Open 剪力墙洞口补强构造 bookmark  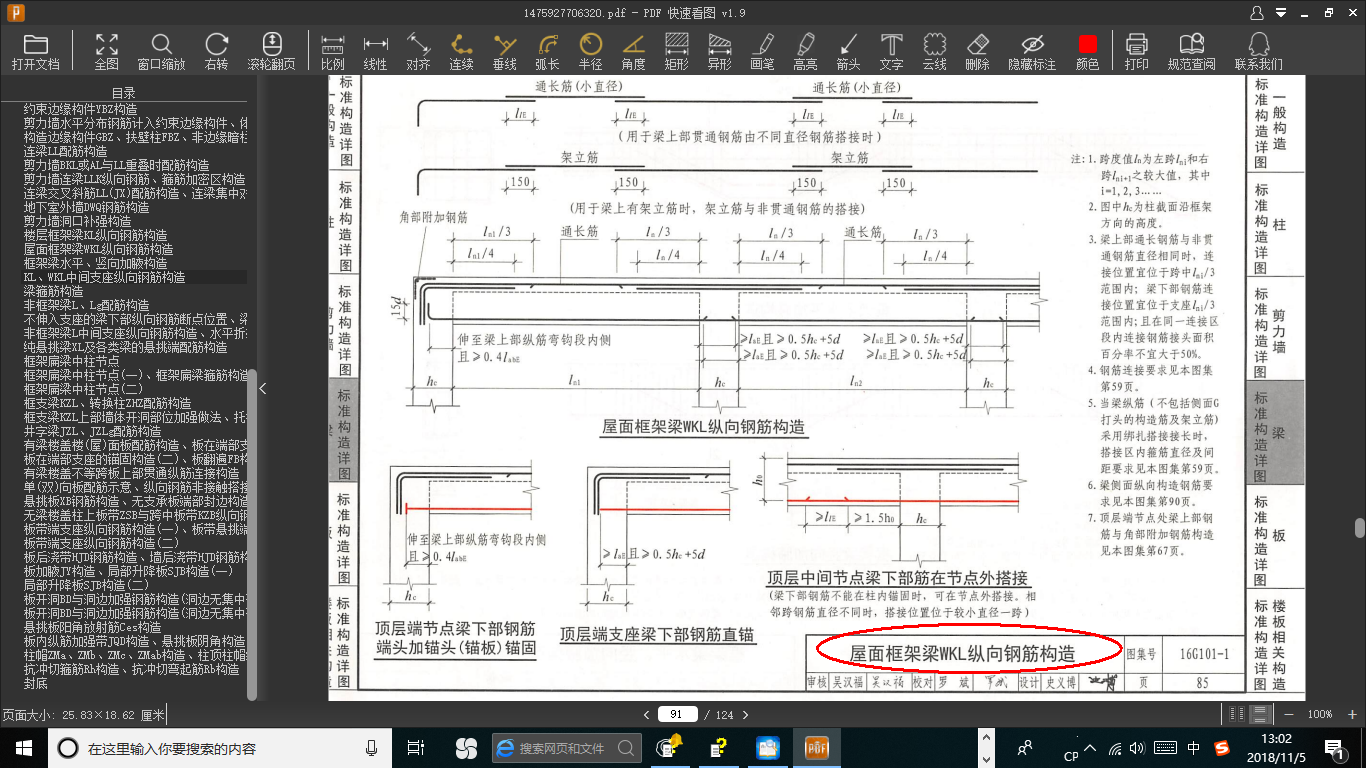tap(77, 221)
